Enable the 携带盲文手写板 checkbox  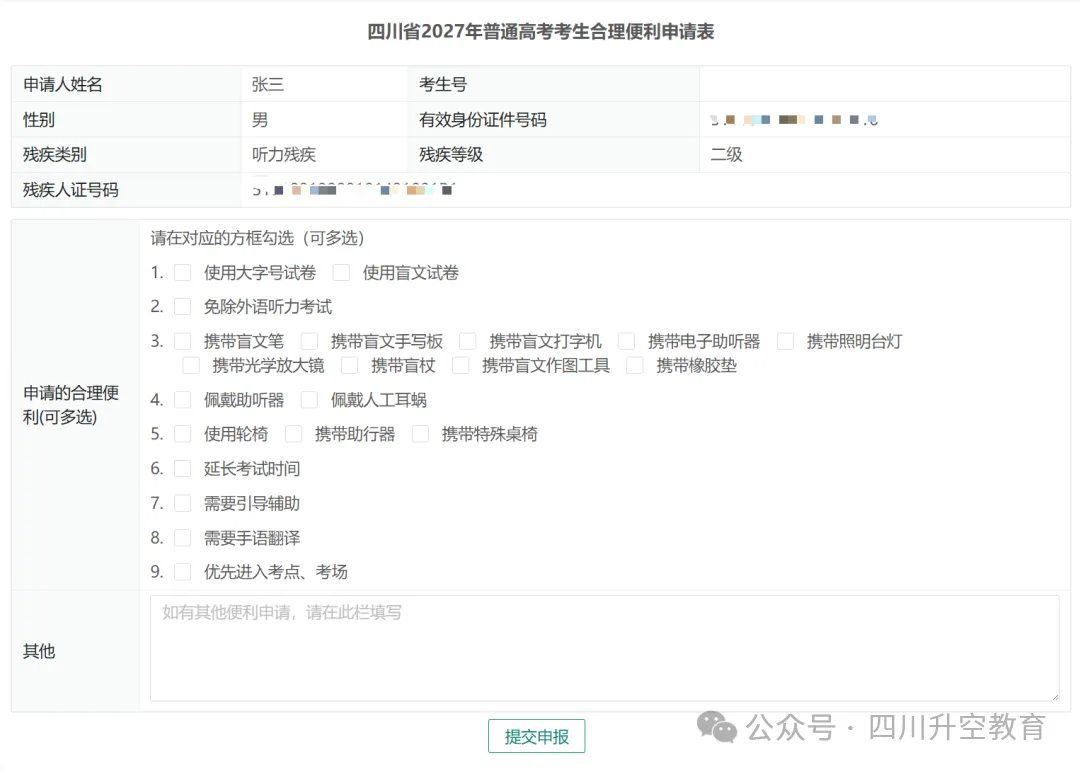tap(309, 341)
